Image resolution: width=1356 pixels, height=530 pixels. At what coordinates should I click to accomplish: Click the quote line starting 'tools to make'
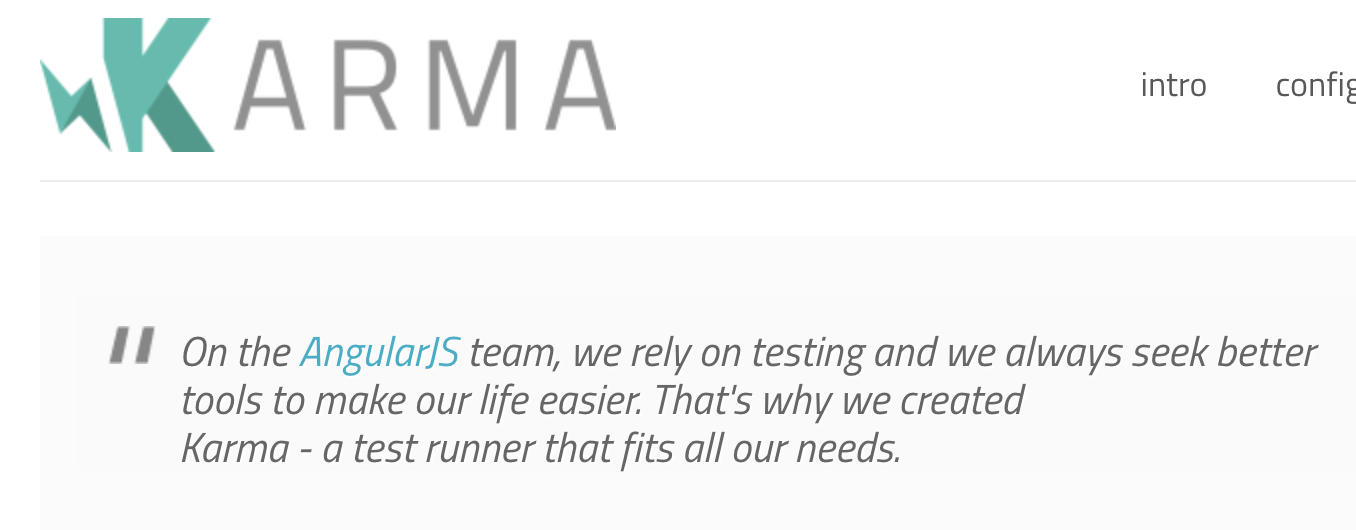click(x=603, y=401)
